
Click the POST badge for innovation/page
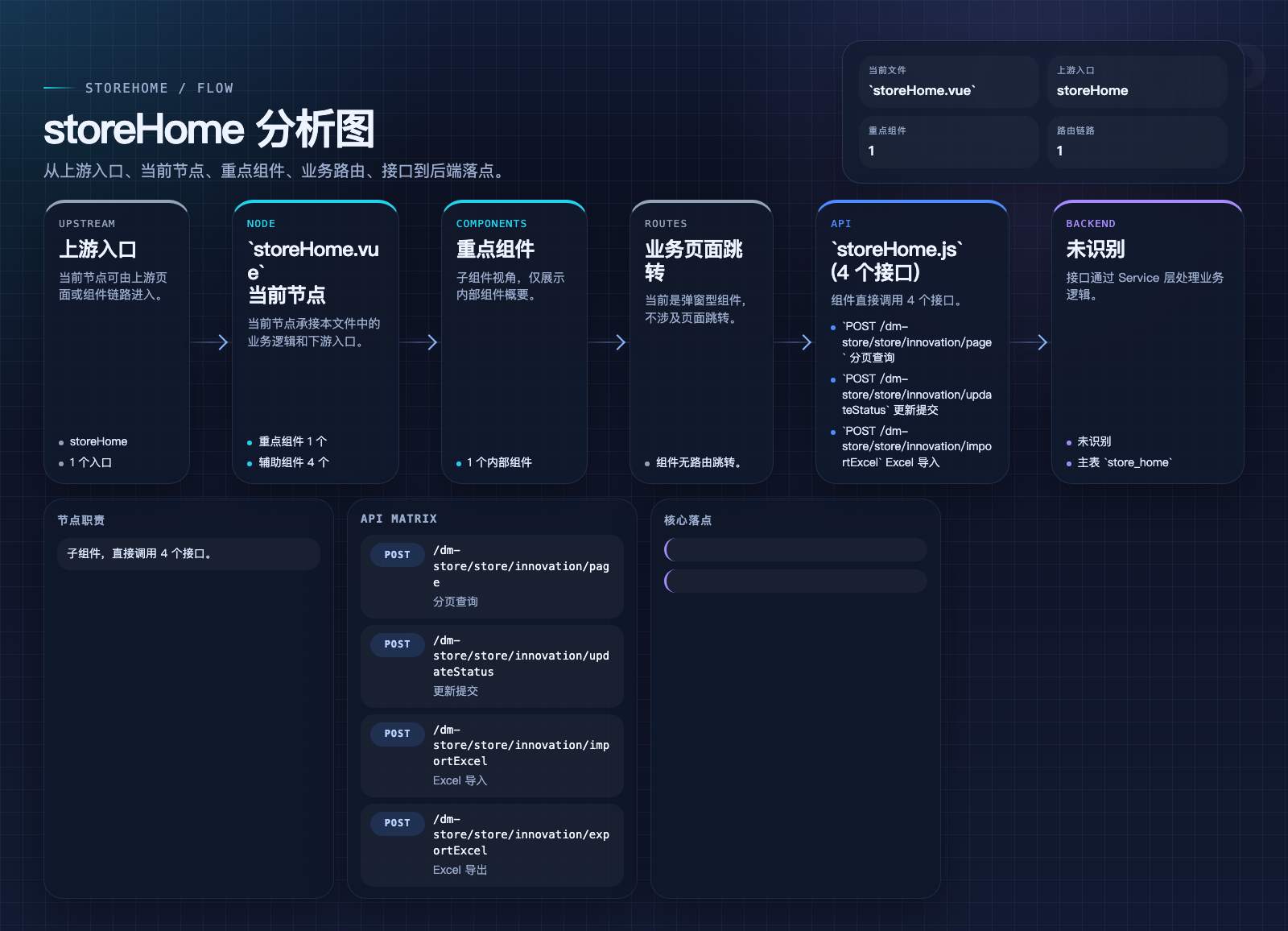click(x=397, y=555)
